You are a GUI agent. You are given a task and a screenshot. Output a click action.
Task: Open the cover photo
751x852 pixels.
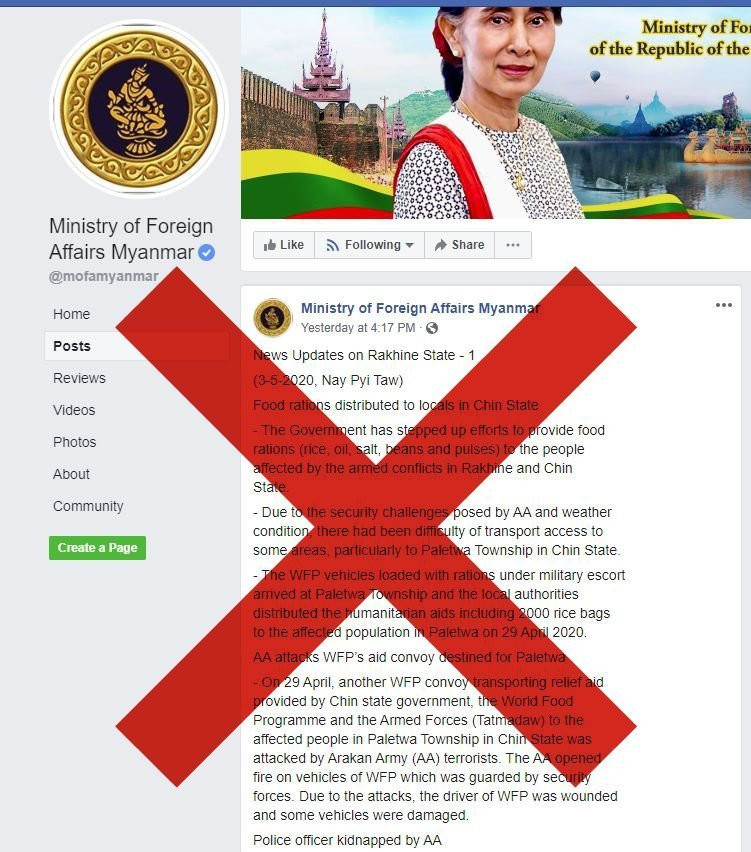(496, 112)
